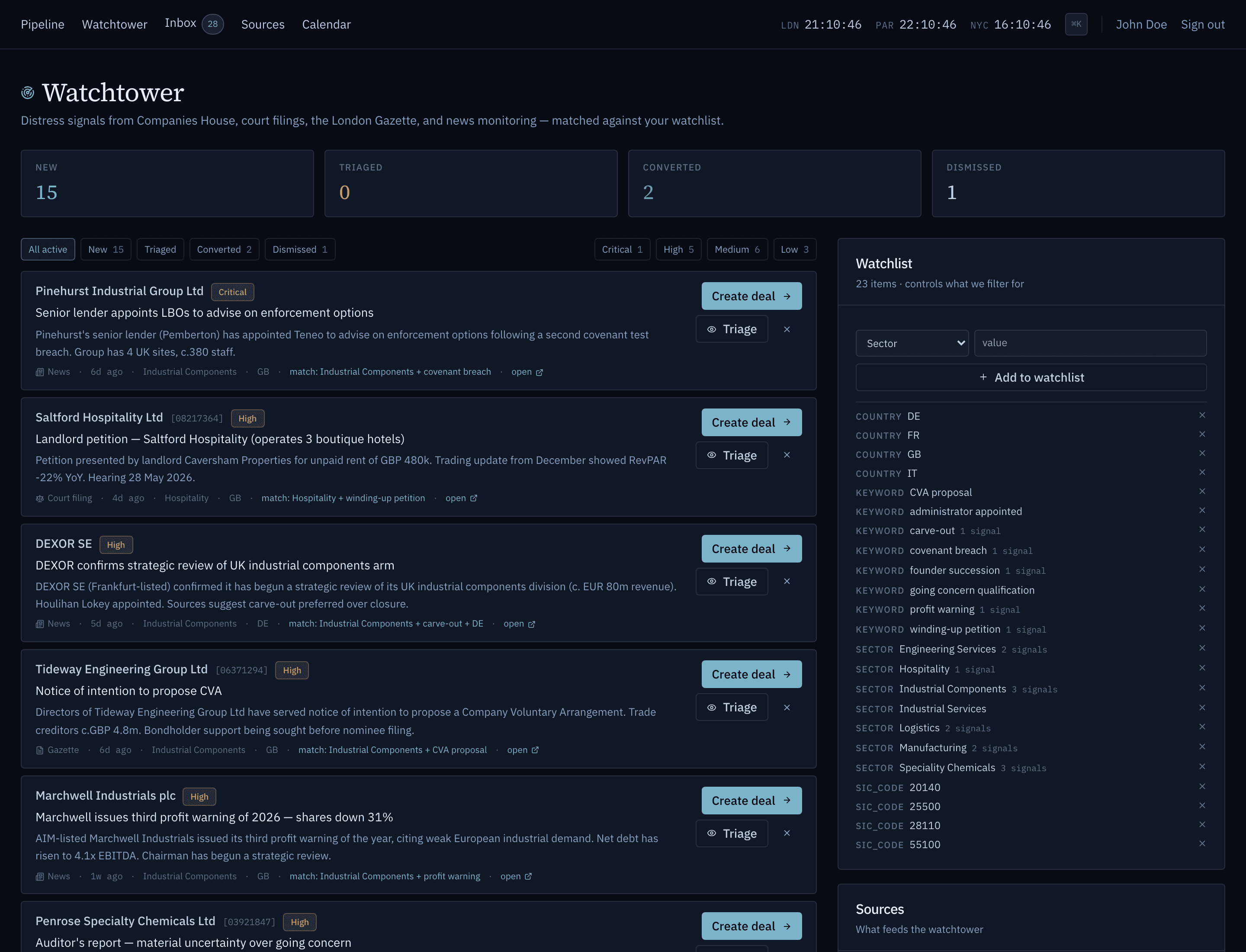Remove keyword administrator appointed from watchlist
The image size is (1246, 952).
tap(1202, 511)
